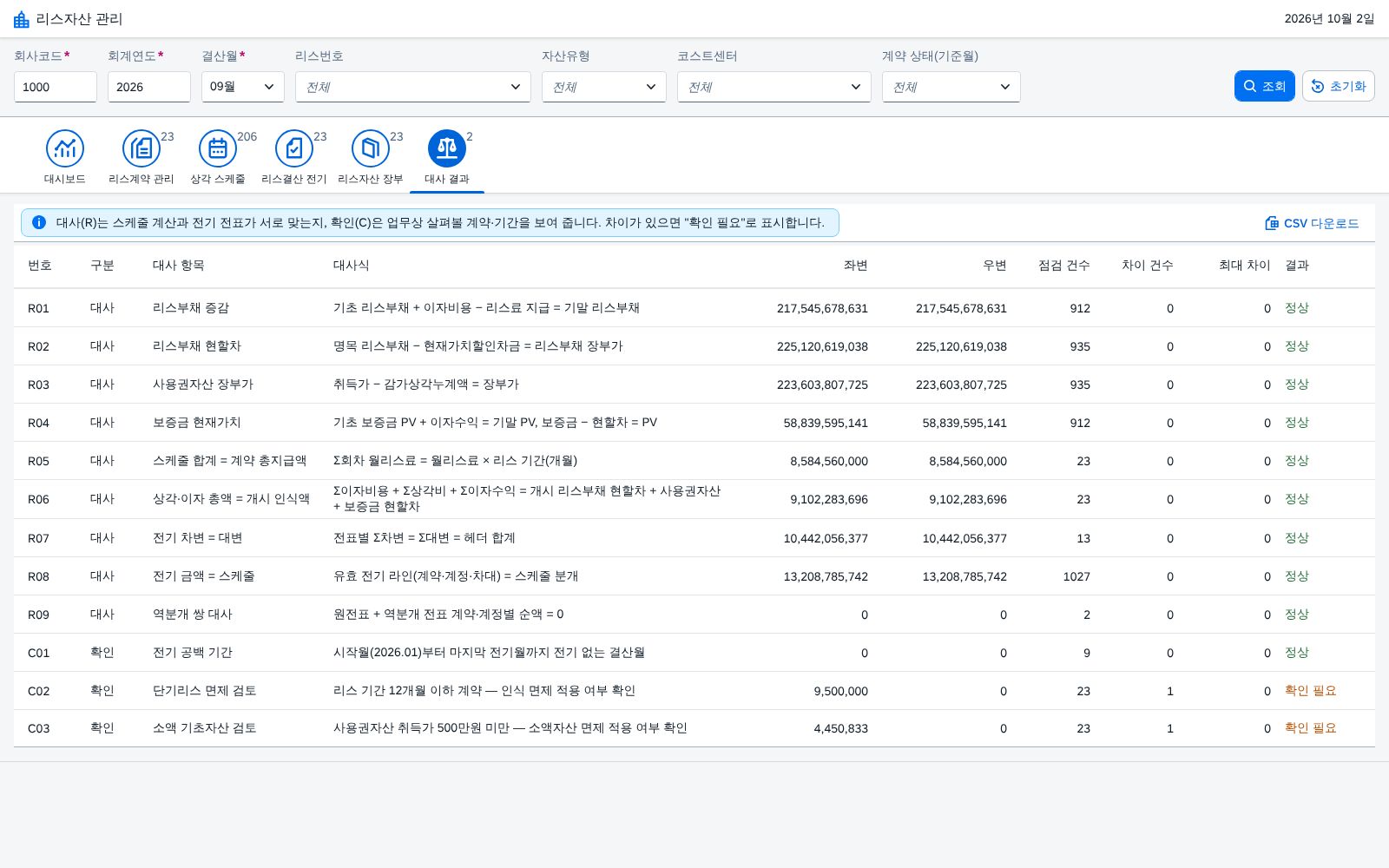Click the 8,584,560,000 좌변 value in R05
The height and width of the screenshot is (868, 1389).
point(829,461)
